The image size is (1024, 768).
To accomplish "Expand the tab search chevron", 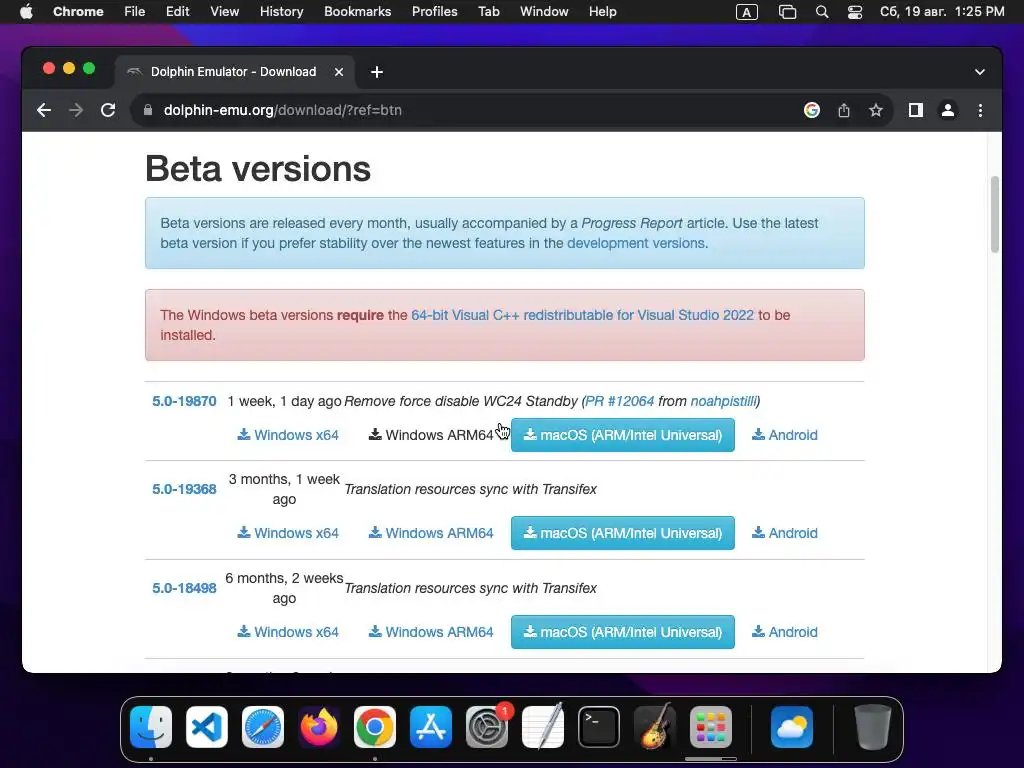I will click(980, 72).
